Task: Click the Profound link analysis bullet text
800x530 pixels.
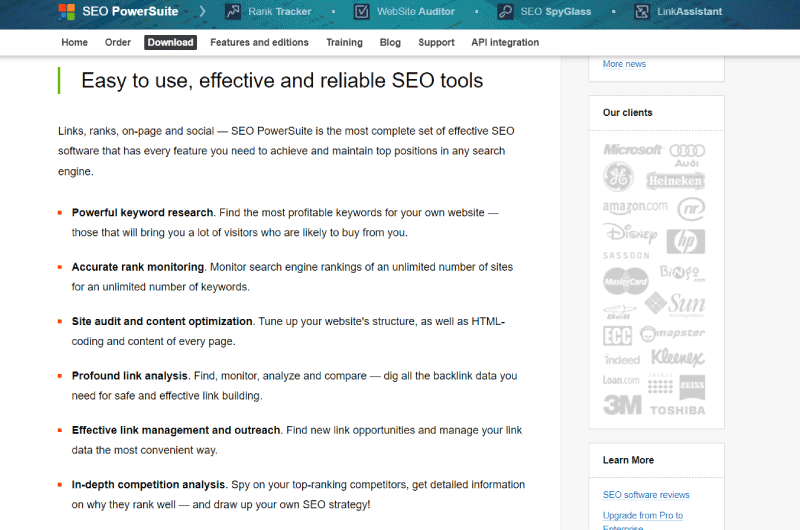Action: 130,376
